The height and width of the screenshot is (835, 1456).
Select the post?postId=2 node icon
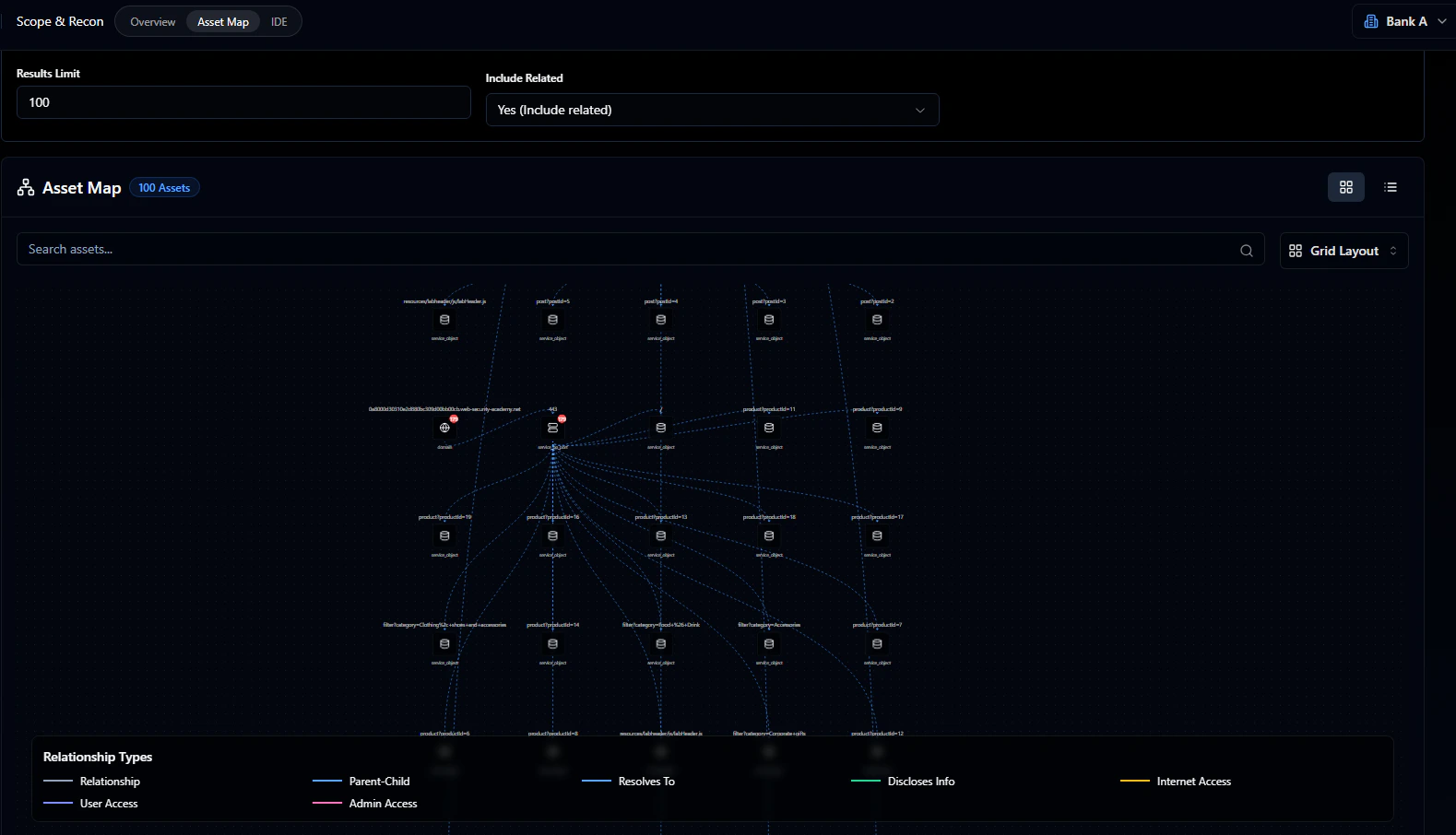(877, 320)
